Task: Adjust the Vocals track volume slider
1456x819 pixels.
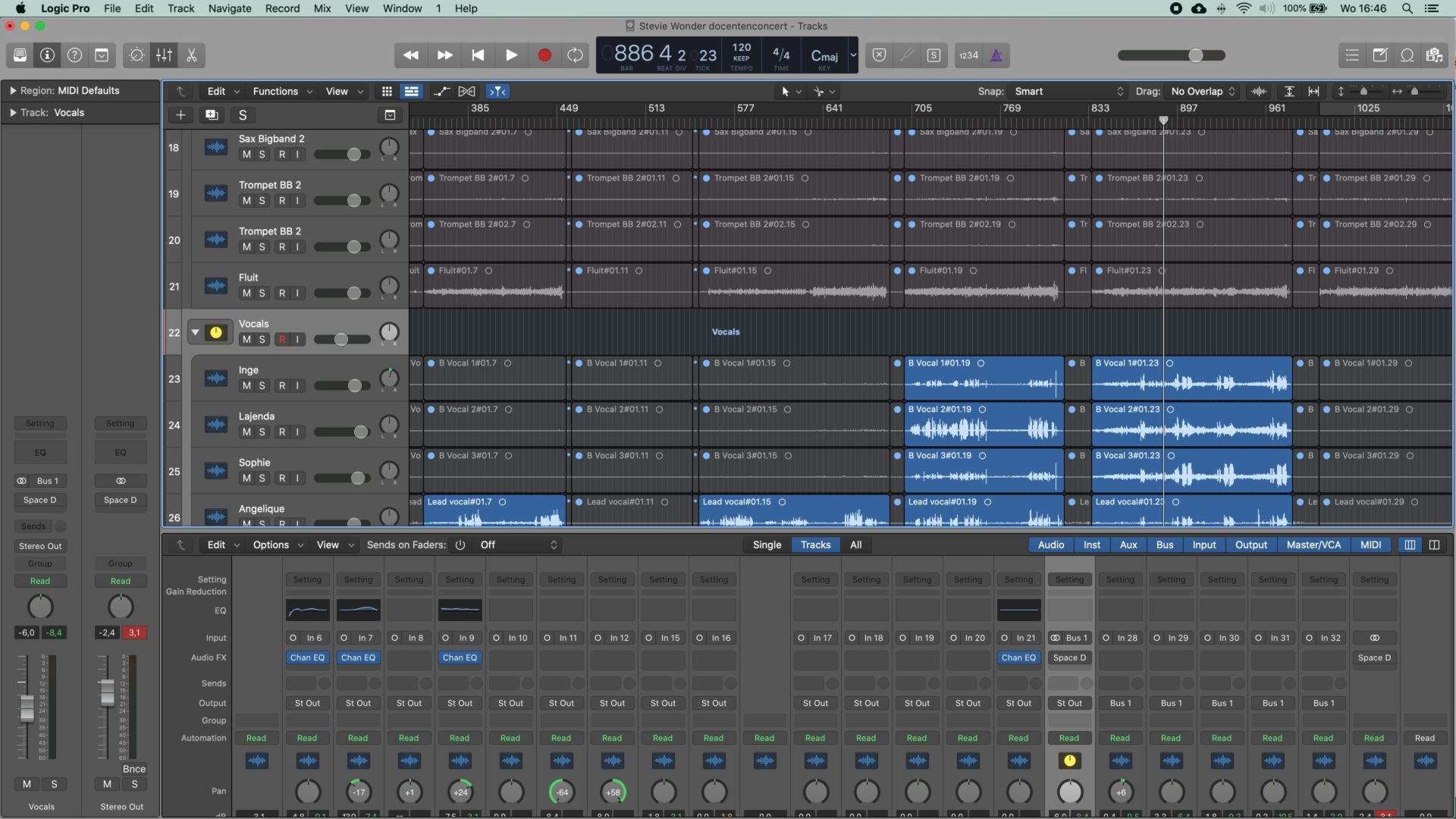Action: click(342, 340)
